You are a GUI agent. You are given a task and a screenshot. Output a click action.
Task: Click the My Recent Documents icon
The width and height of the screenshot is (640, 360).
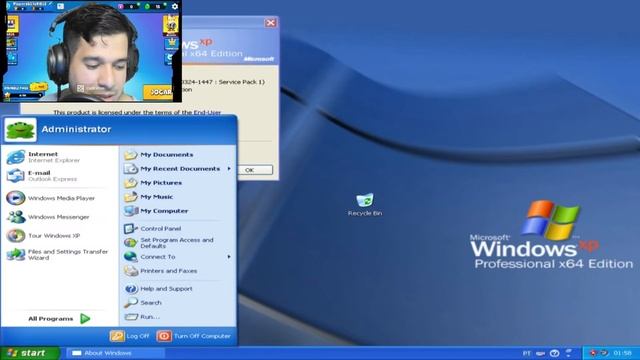click(131, 169)
